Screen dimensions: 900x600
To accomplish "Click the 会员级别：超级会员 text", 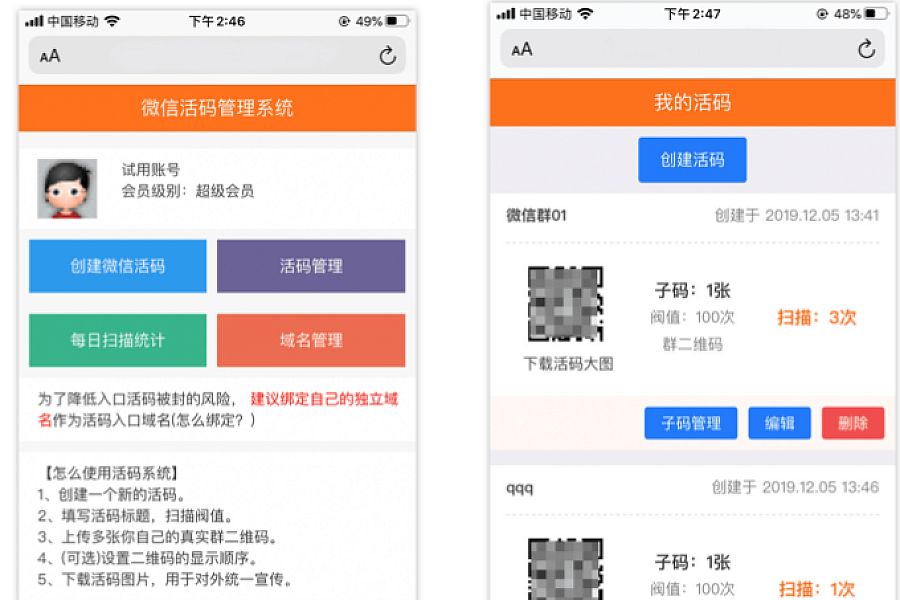I will pos(188,191).
